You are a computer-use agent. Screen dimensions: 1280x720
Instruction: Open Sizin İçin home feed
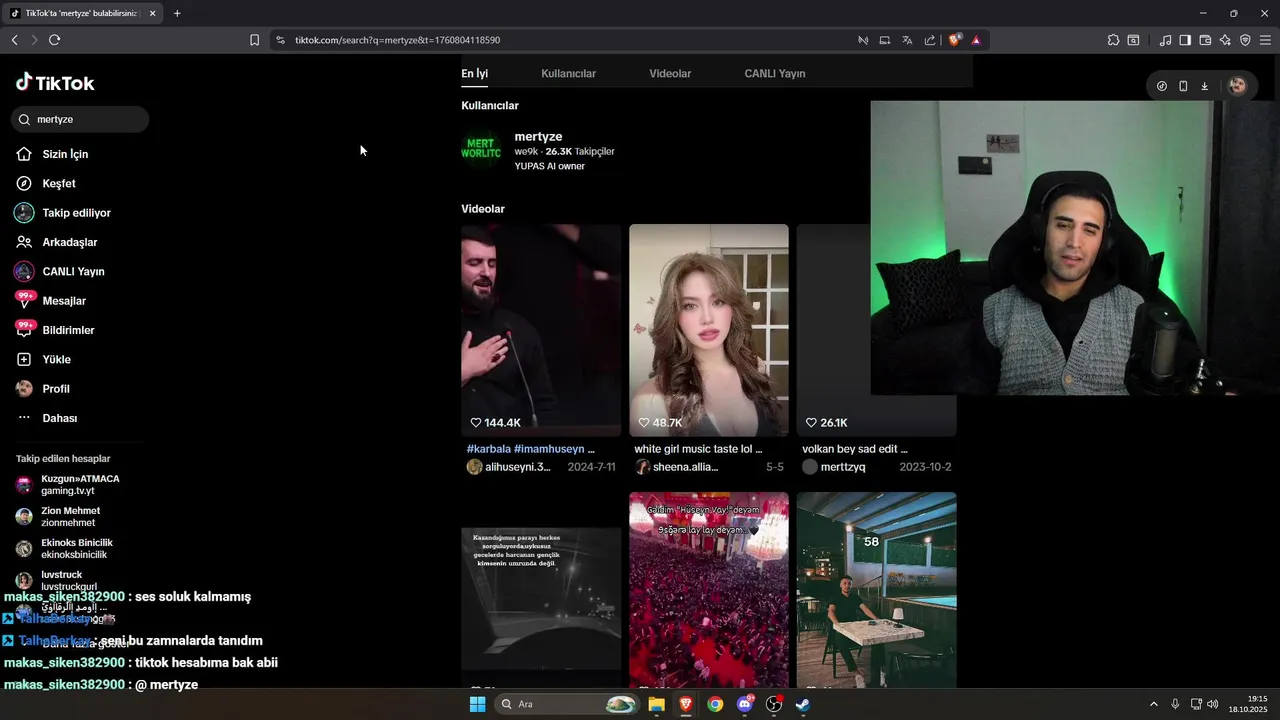(65, 154)
